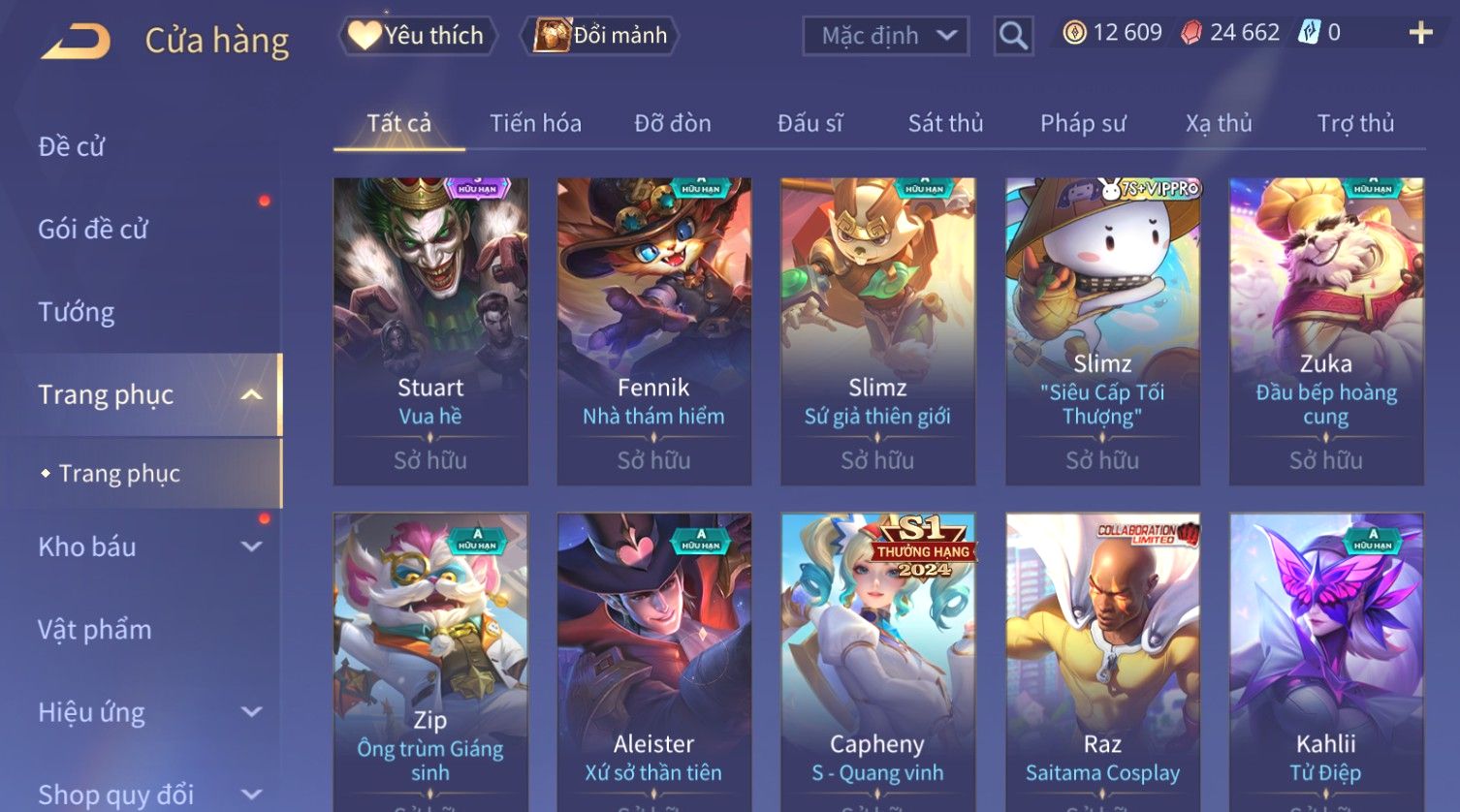Screen dimensions: 1460x812
Task: Expand the Hiệu ứng sidebar section
Action: 251,712
